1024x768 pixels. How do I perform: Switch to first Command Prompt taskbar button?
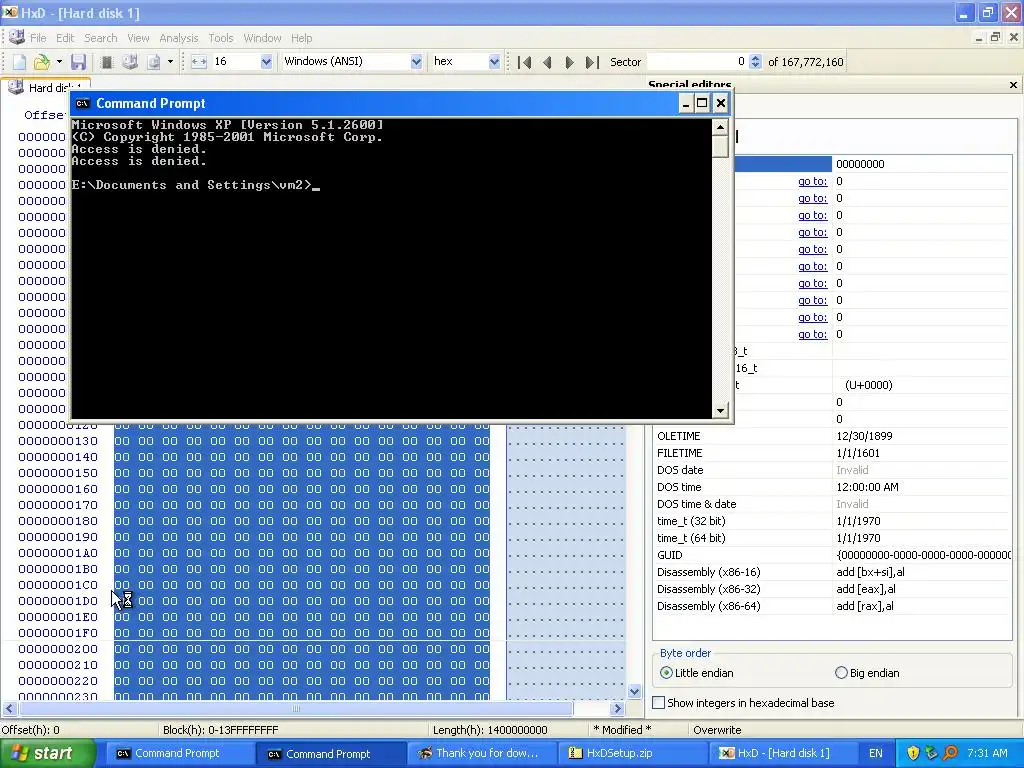tap(178, 753)
